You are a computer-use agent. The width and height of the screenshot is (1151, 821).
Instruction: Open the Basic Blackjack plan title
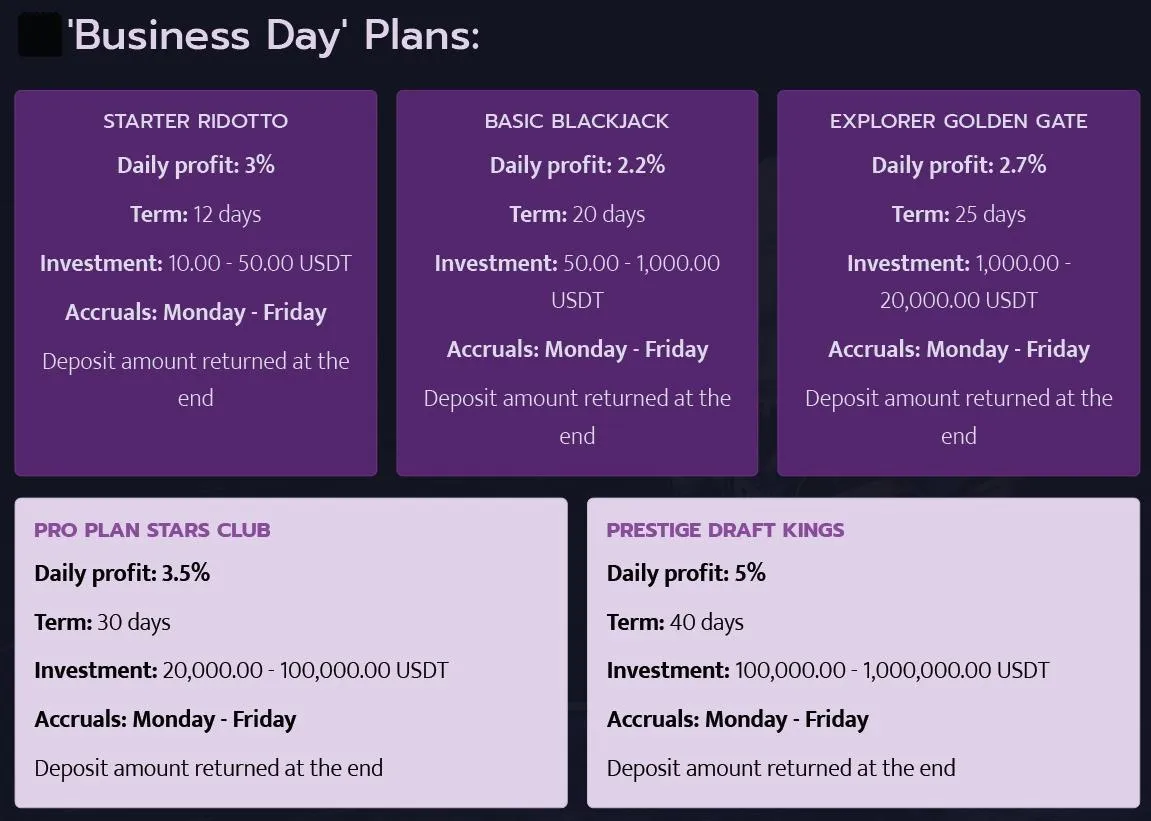[x=577, y=121]
